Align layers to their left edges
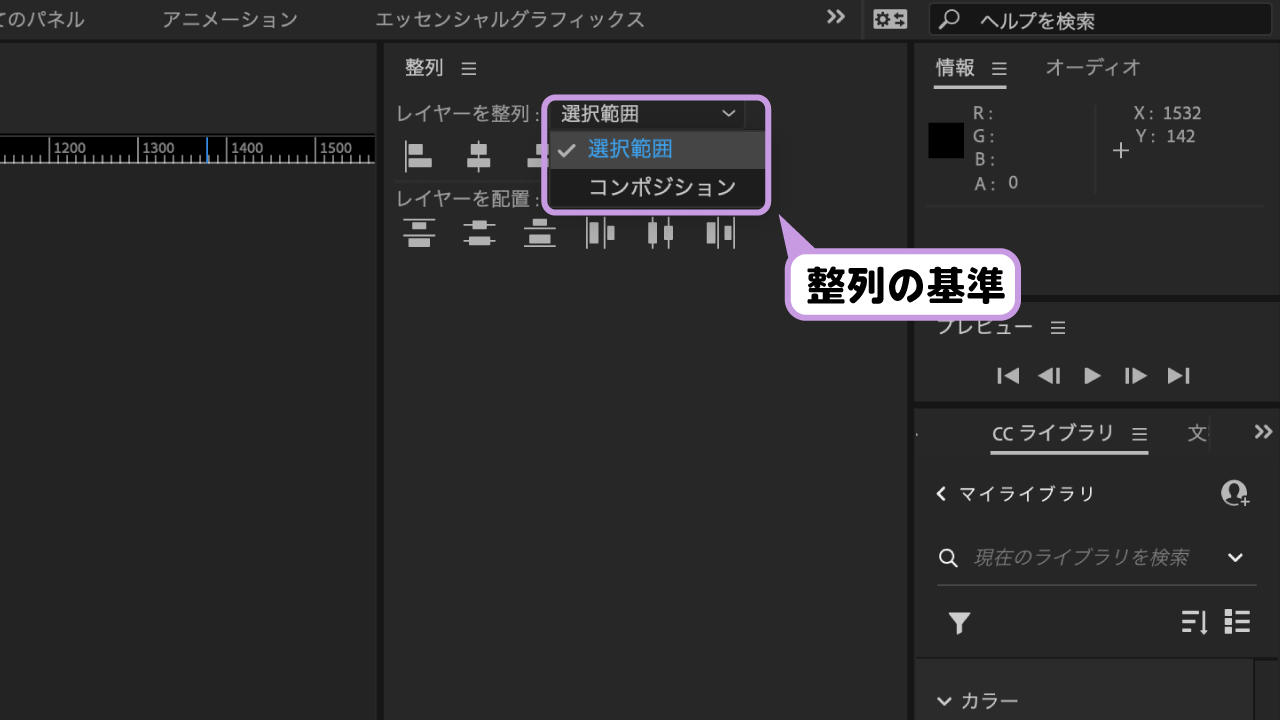Image resolution: width=1280 pixels, height=720 pixels. 419,155
